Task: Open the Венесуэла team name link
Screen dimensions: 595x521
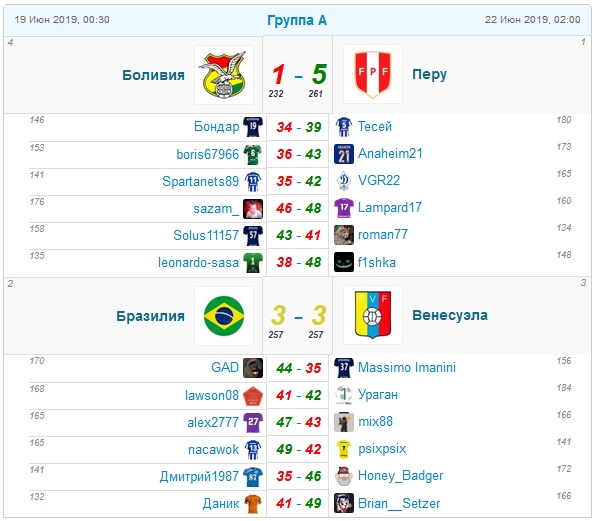Action: (x=450, y=315)
